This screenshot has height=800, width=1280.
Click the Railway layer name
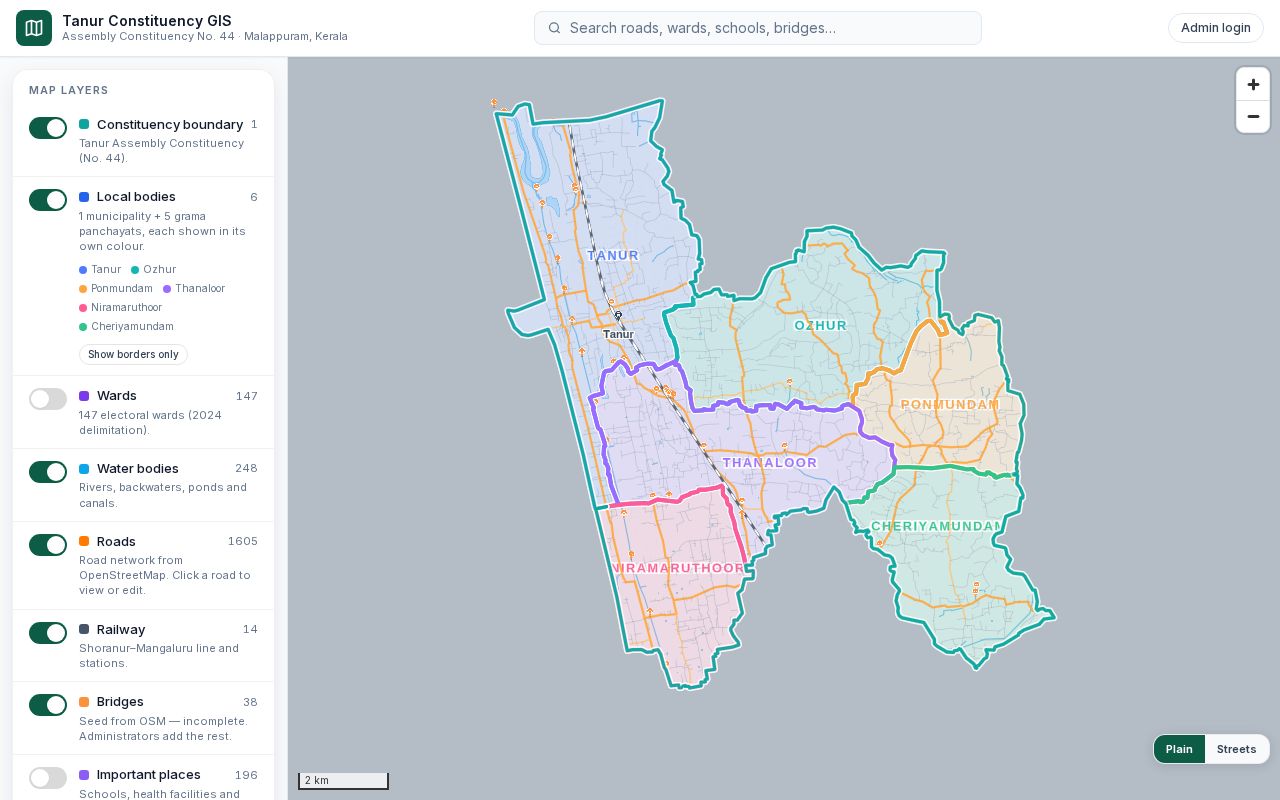click(121, 630)
